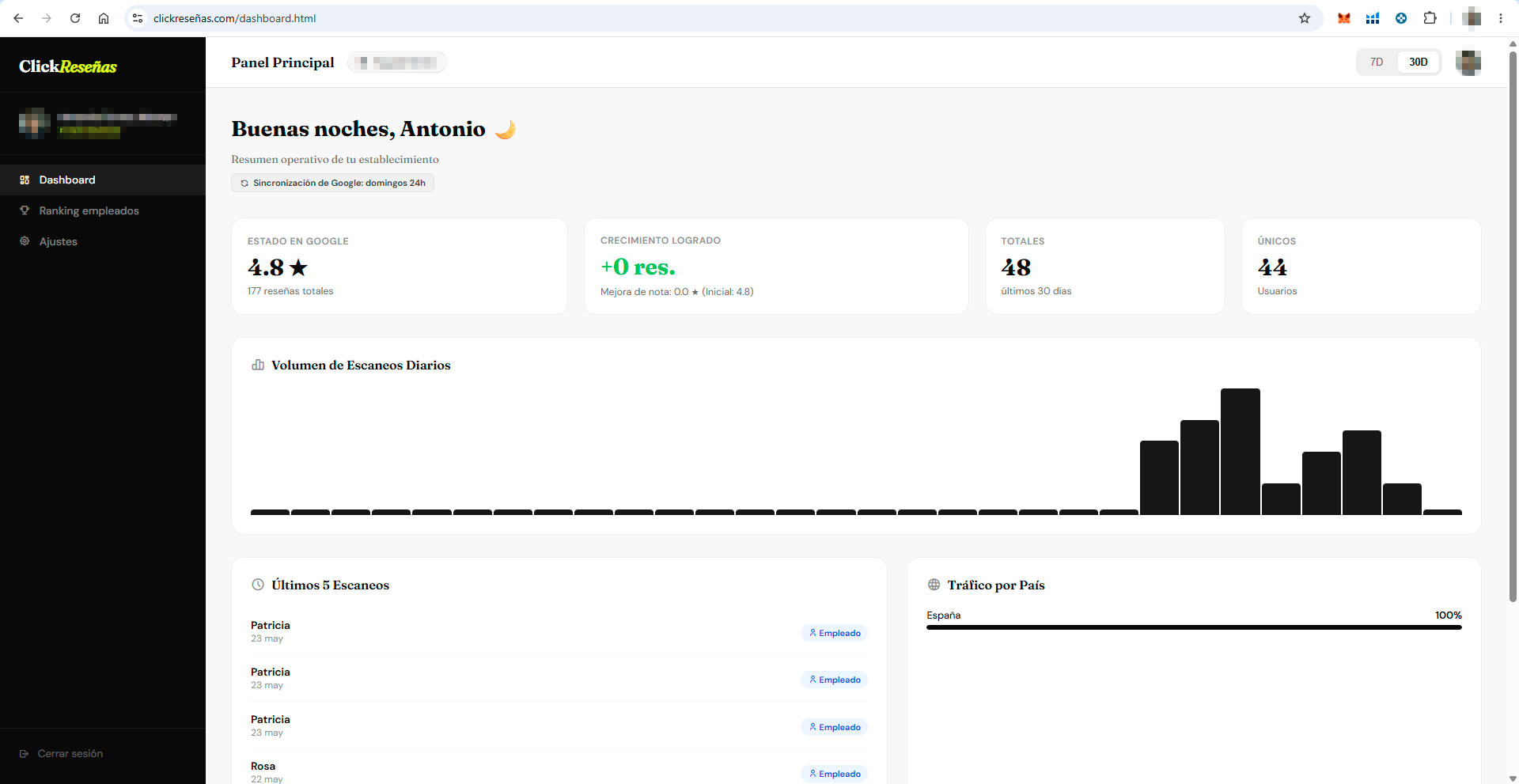Open the Chrome profile avatar
The image size is (1519, 784).
click(1472, 18)
